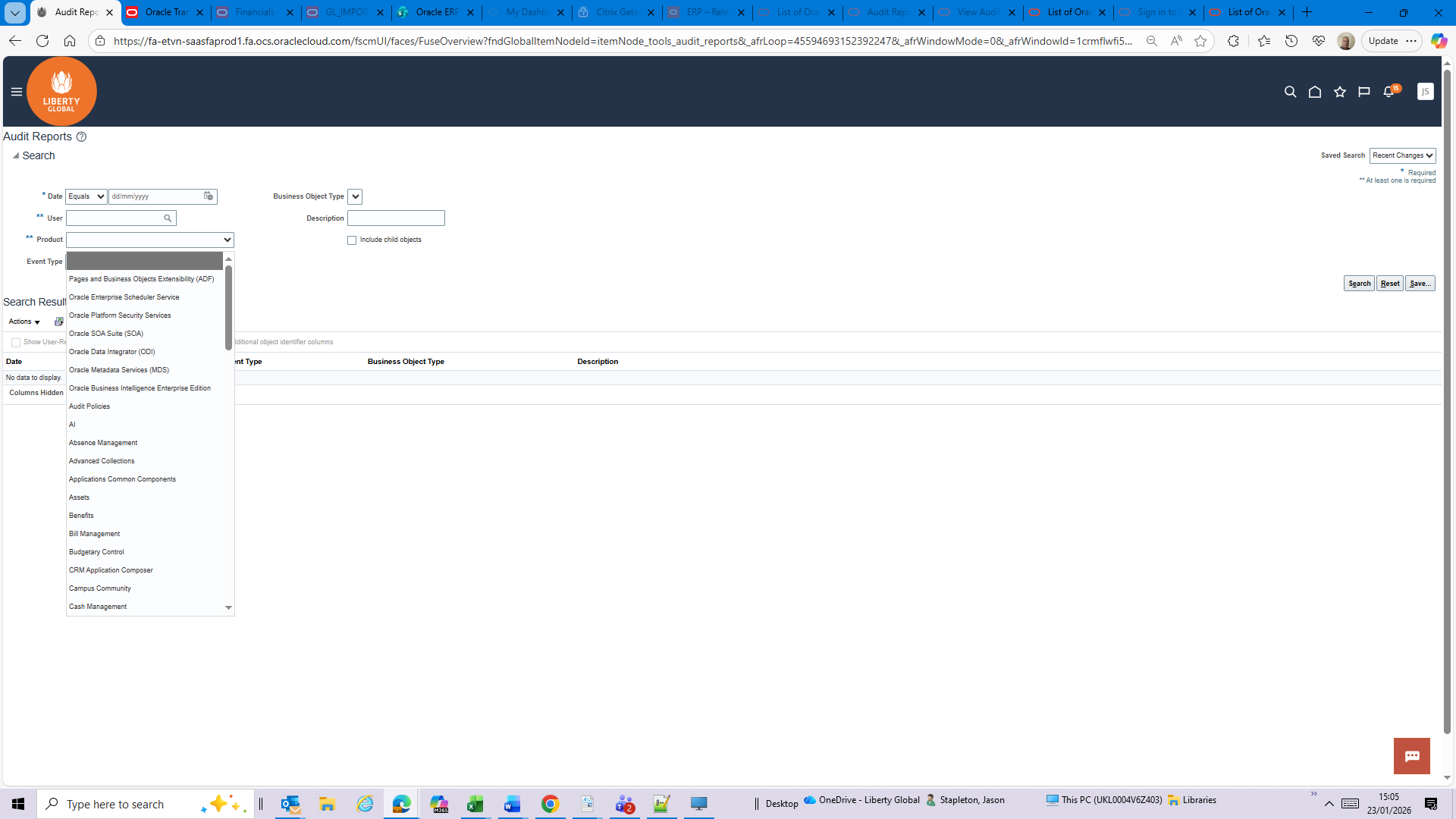Click the product list scrollbar thumb
The width and height of the screenshot is (1456, 819).
click(228, 307)
